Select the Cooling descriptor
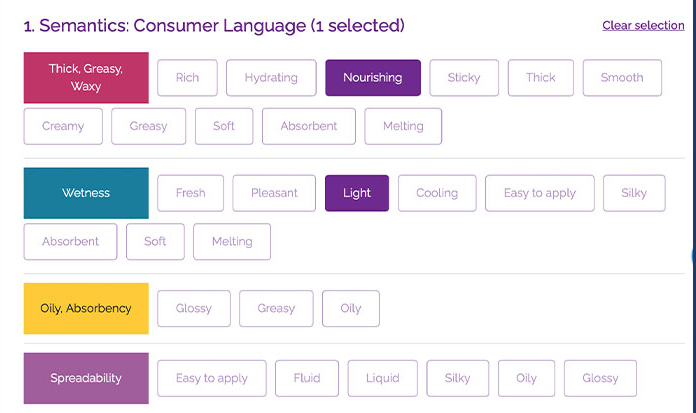696x413 pixels. point(437,193)
